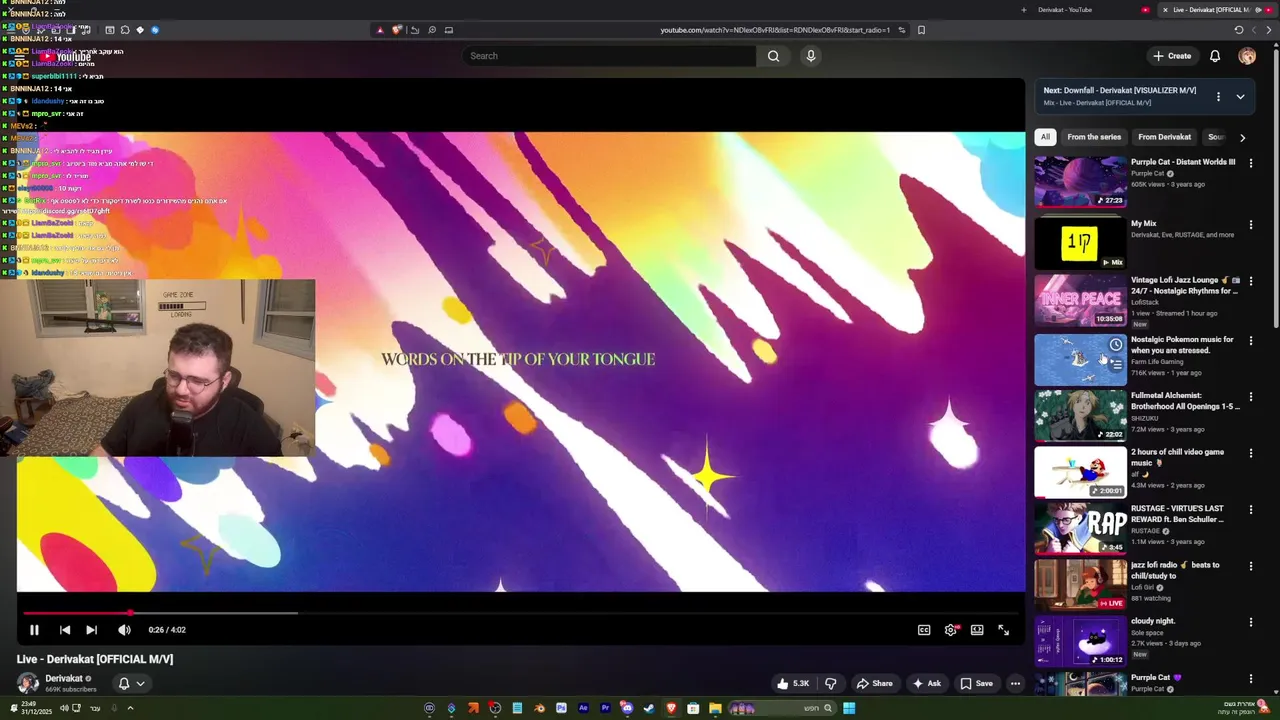This screenshot has height=720, width=1280.
Task: Open options for the RUSTAGE video
Action: click(1250, 510)
